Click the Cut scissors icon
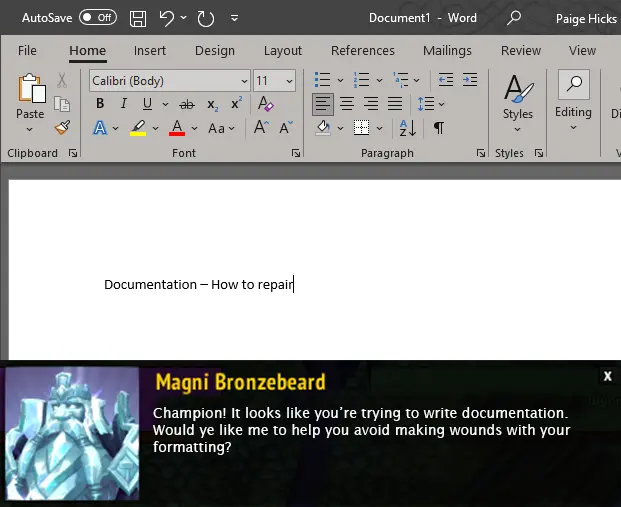Screen dimensions: 621x507 62,80
